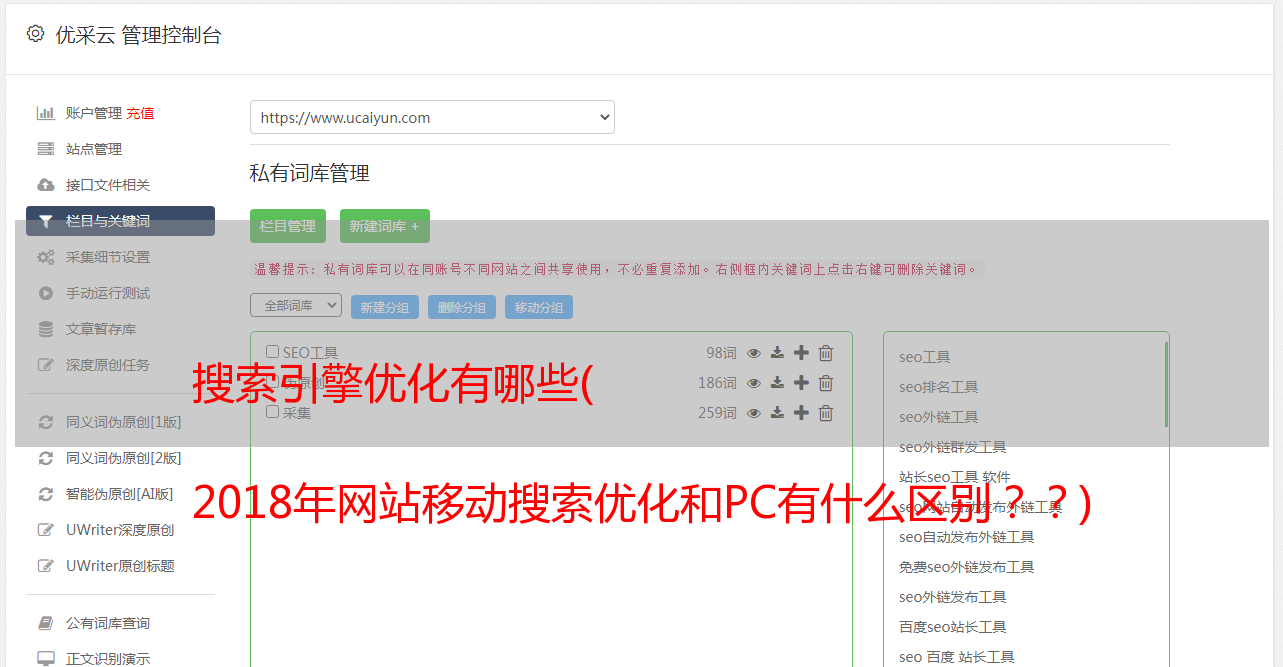Viewport: 1283px width, 667px height.
Task: Open 站点管理 via its server icon
Action: point(46,149)
